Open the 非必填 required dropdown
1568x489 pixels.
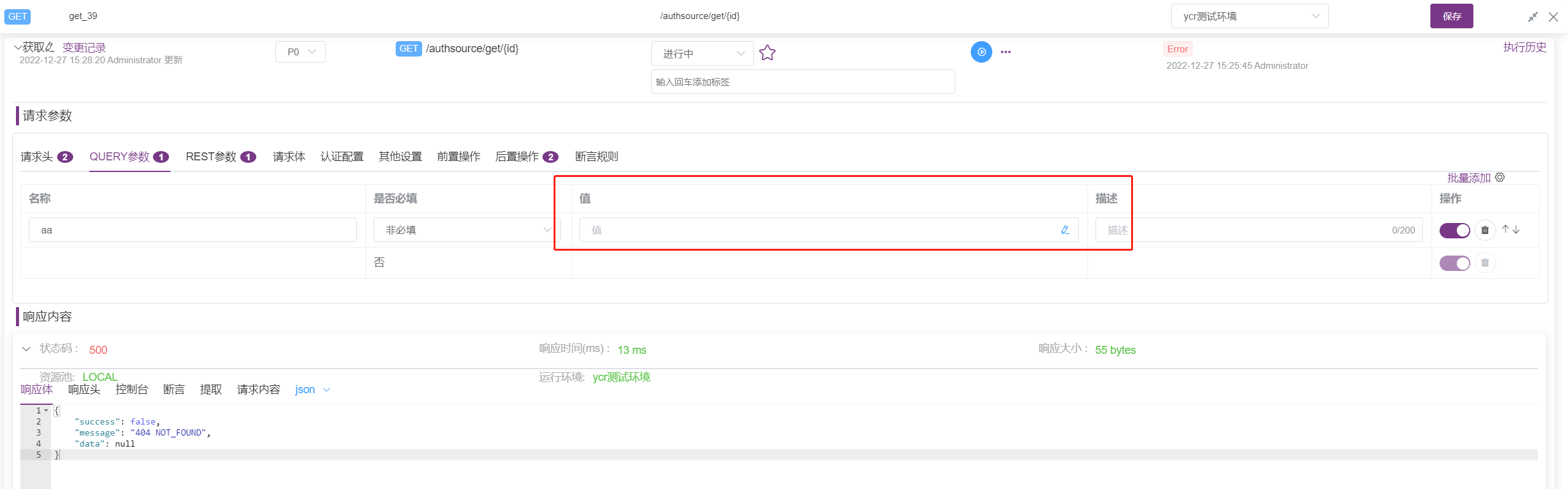pyautogui.click(x=467, y=230)
